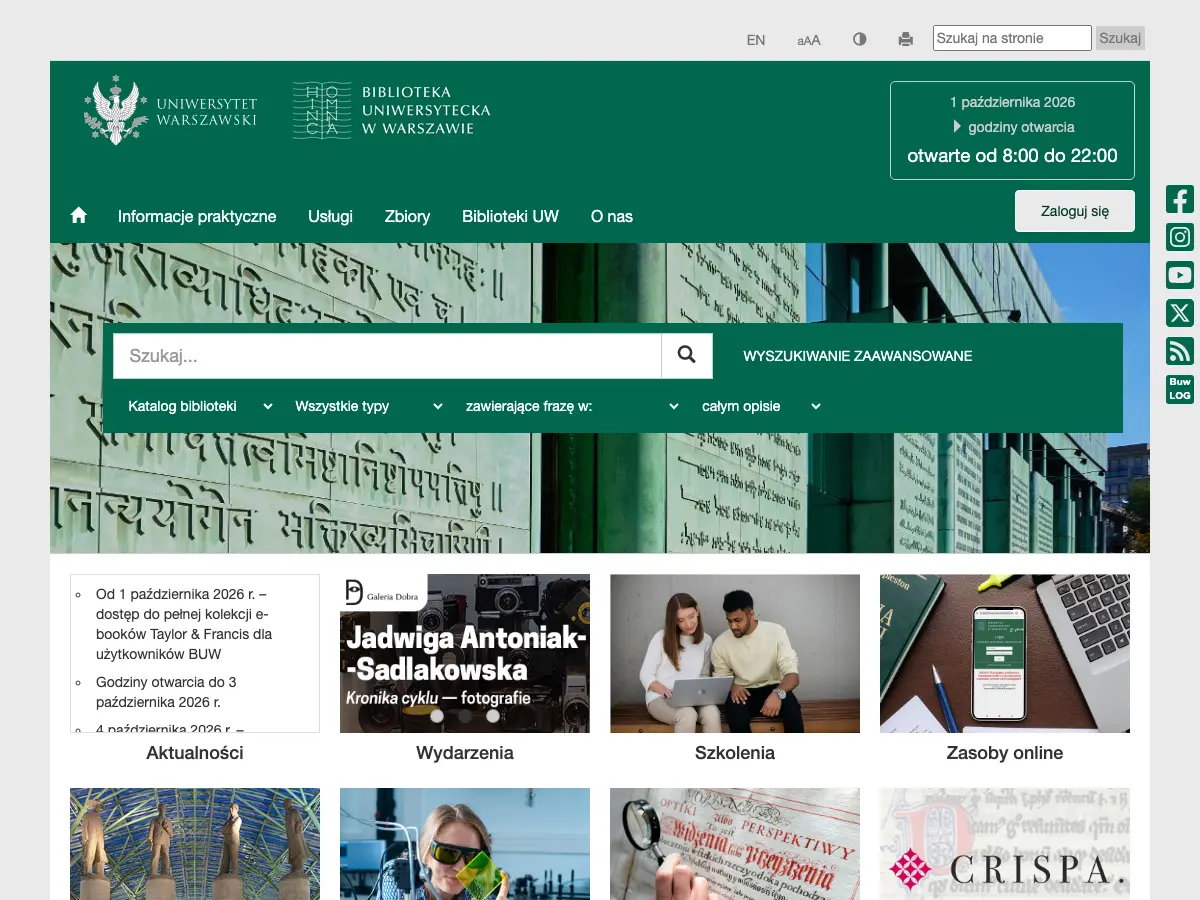
Task: Focus the main 'Szukaj...' catalog search field
Action: coord(387,355)
